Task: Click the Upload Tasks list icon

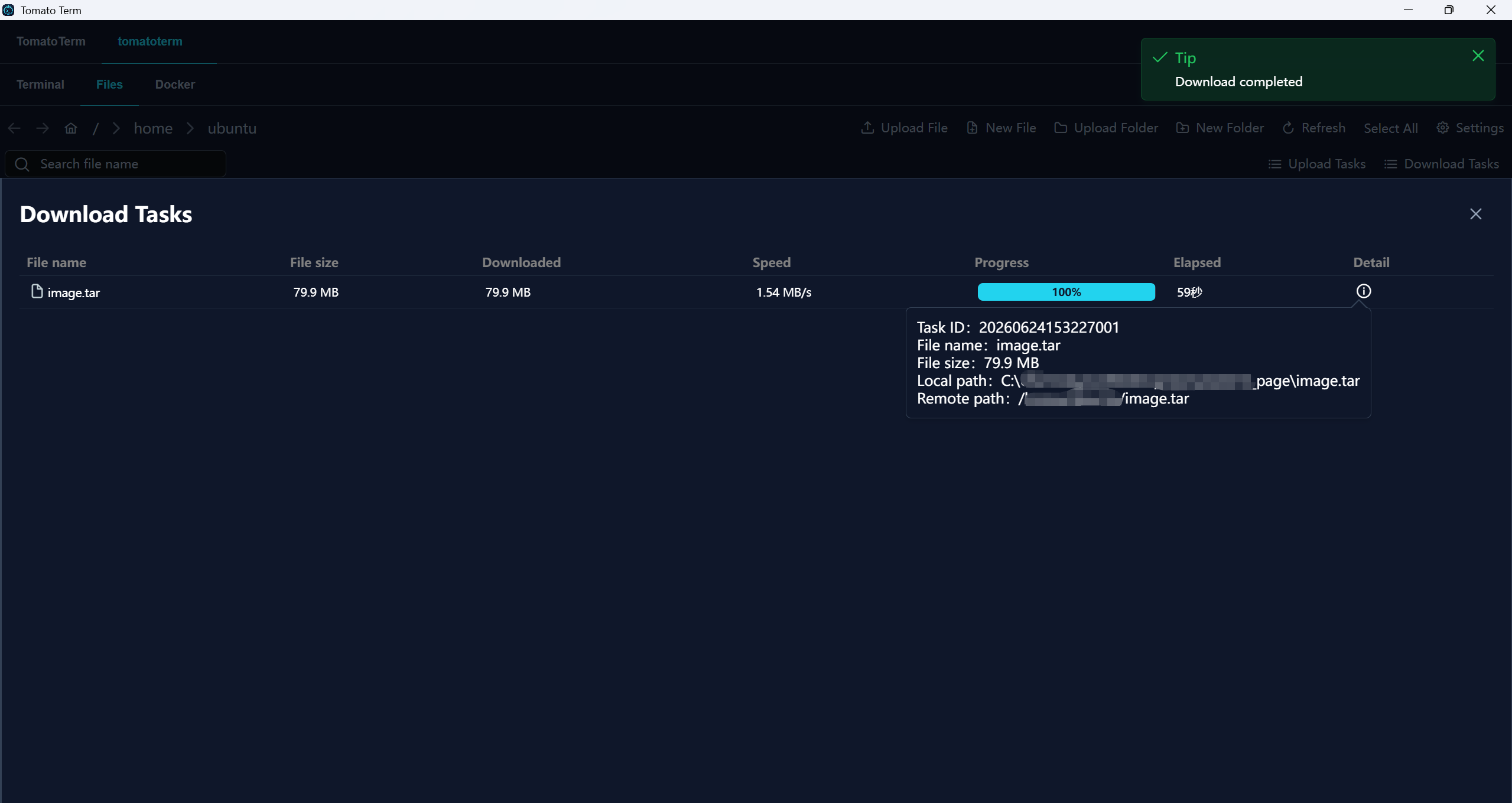Action: pos(1274,164)
